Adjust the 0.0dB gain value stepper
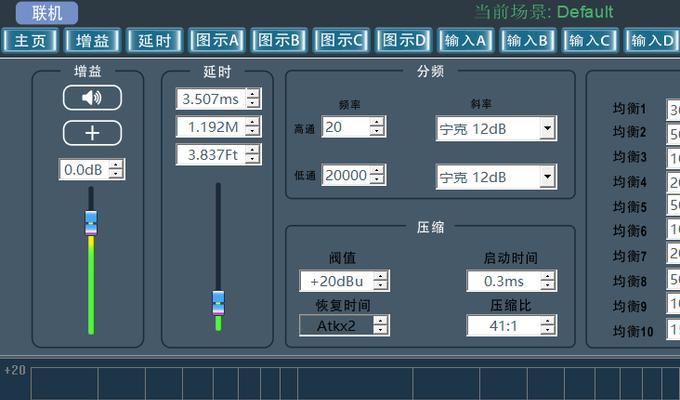Viewport: 680px width, 400px height. click(116, 170)
